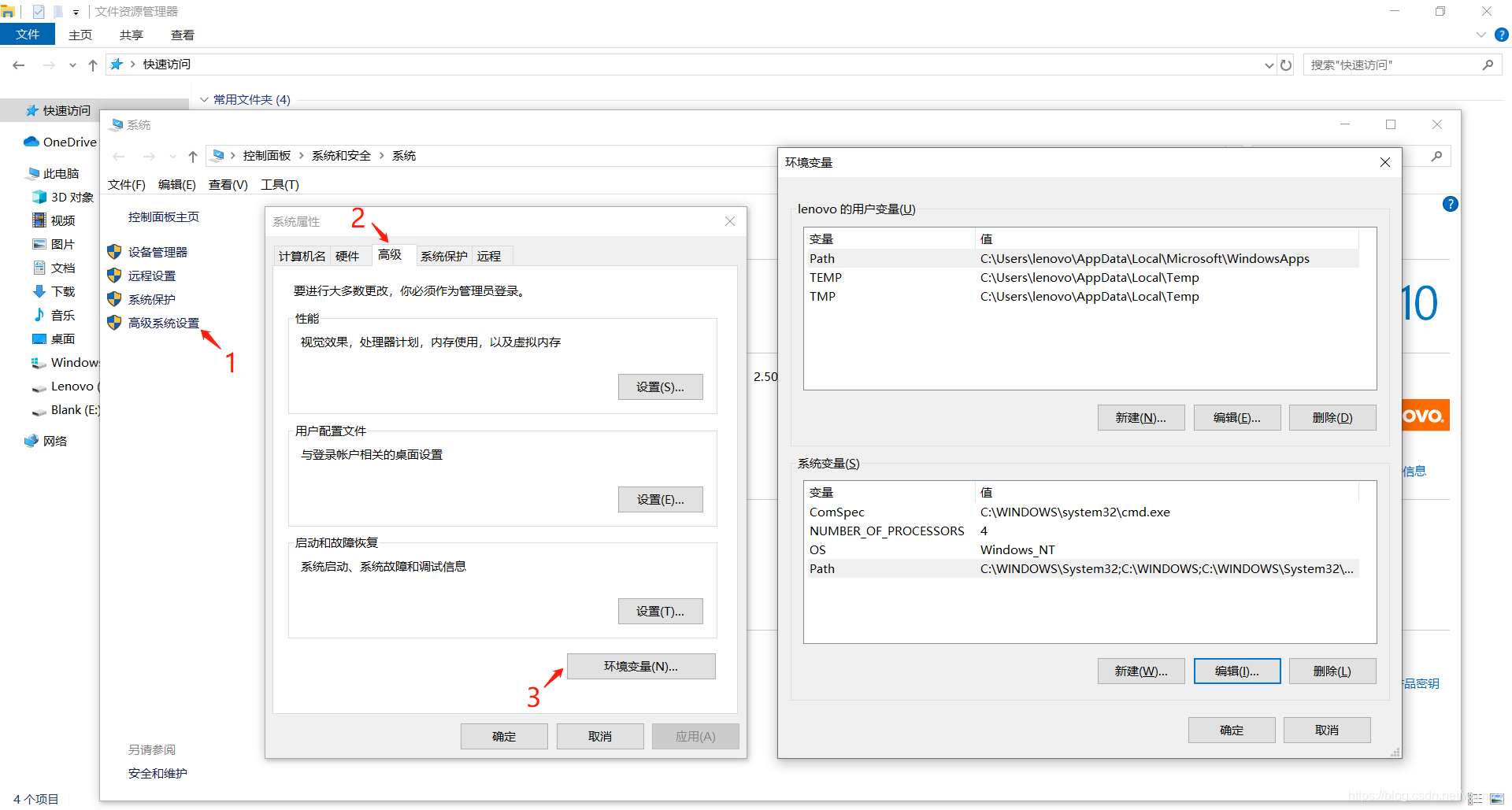Collapse the 常用文件夹 (4) group
Viewport: 1512px width, 810px height.
click(x=204, y=99)
